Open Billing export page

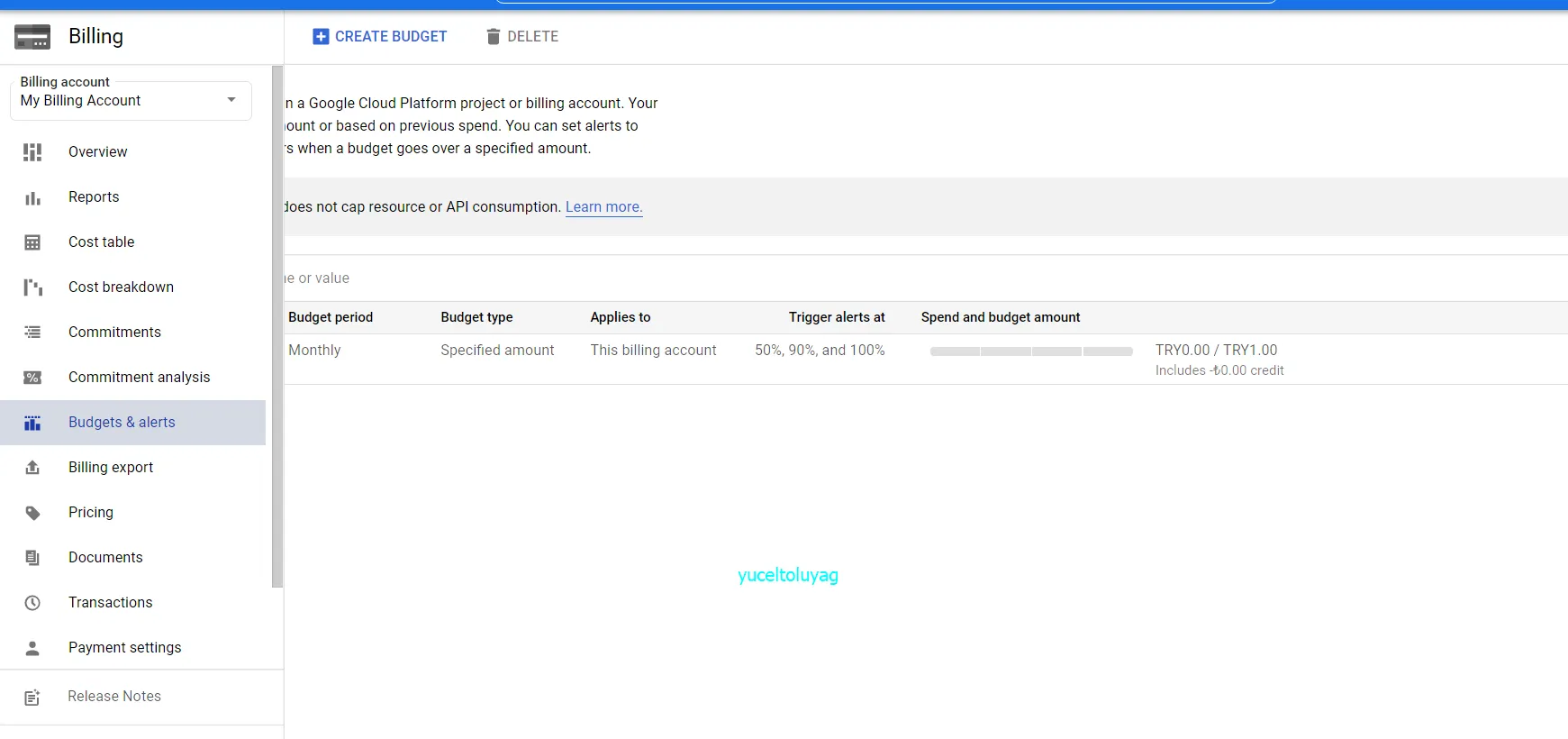[132, 468]
